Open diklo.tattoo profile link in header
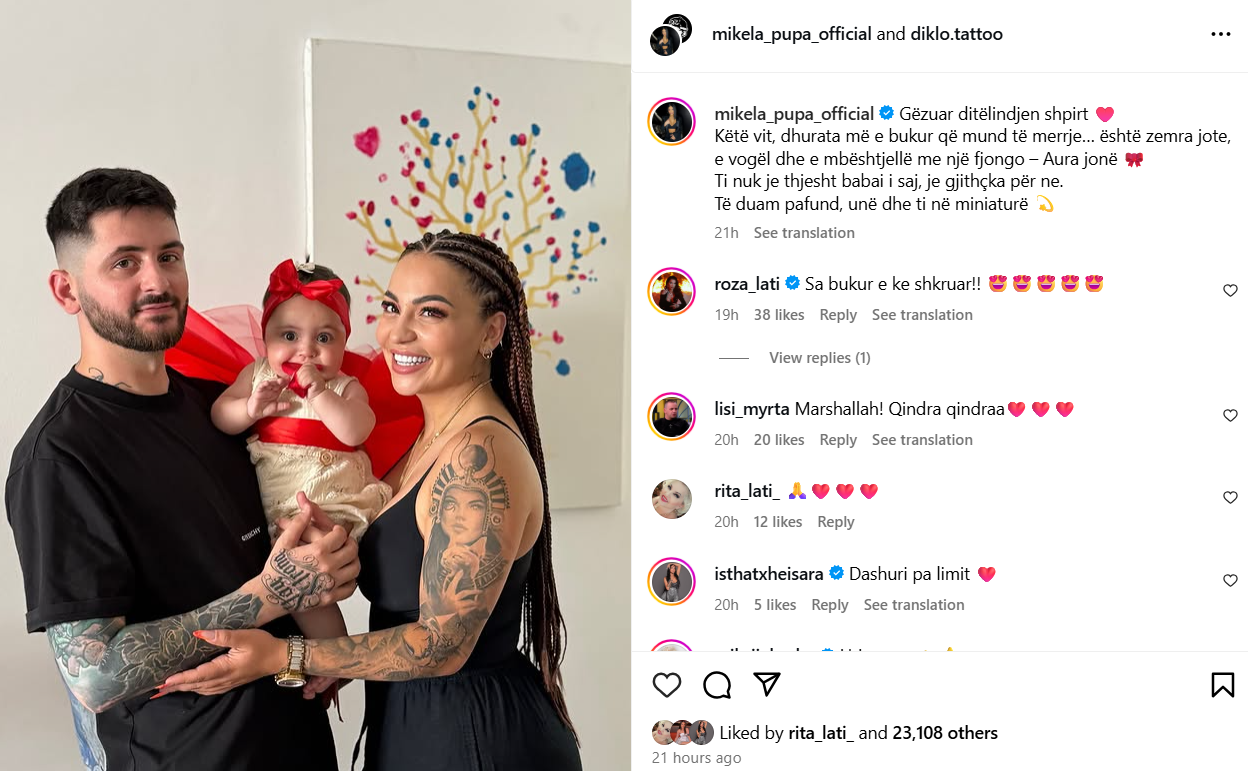Viewport: 1248px width, 771px height. point(956,34)
